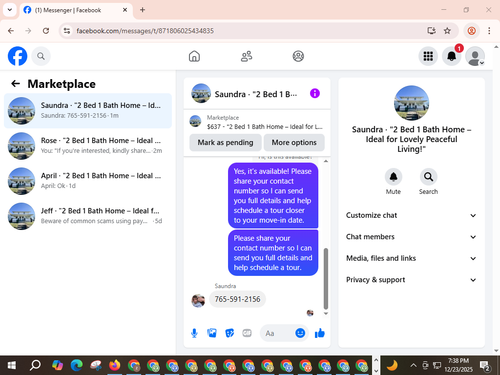The width and height of the screenshot is (500, 375).
Task: Send a thumbs up like
Action: click(320, 333)
